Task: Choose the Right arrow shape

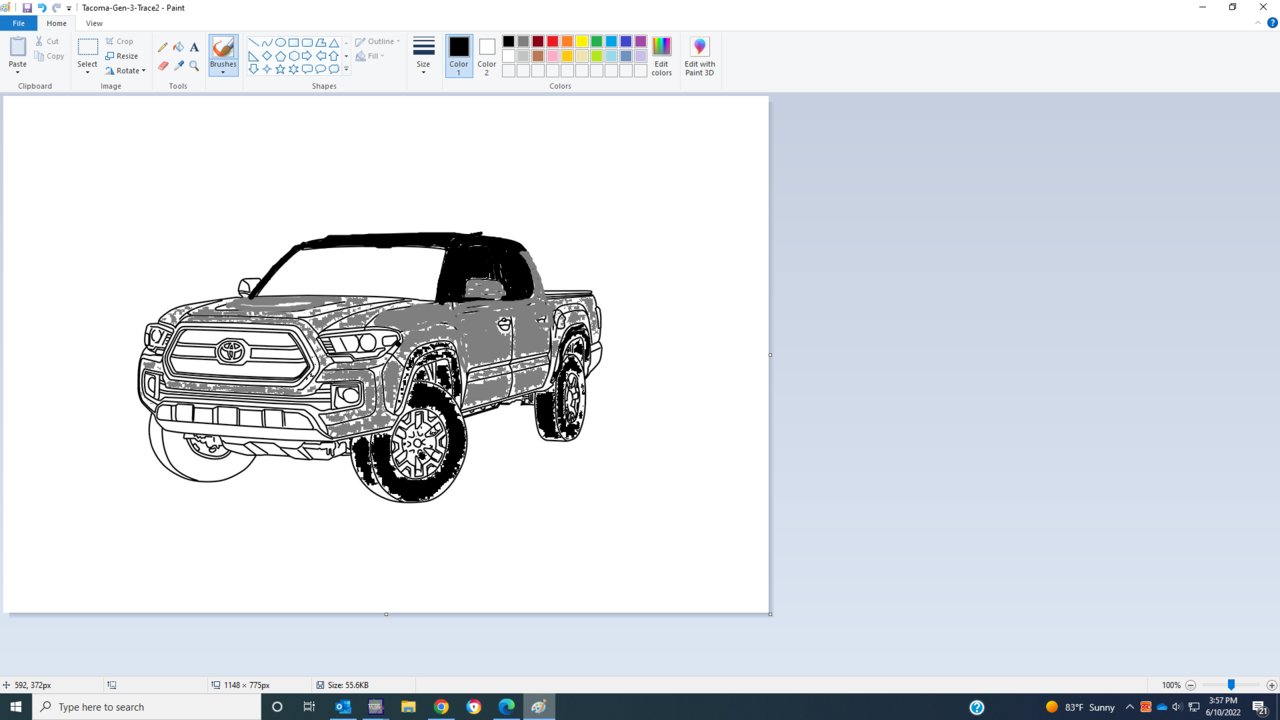Action: point(307,56)
